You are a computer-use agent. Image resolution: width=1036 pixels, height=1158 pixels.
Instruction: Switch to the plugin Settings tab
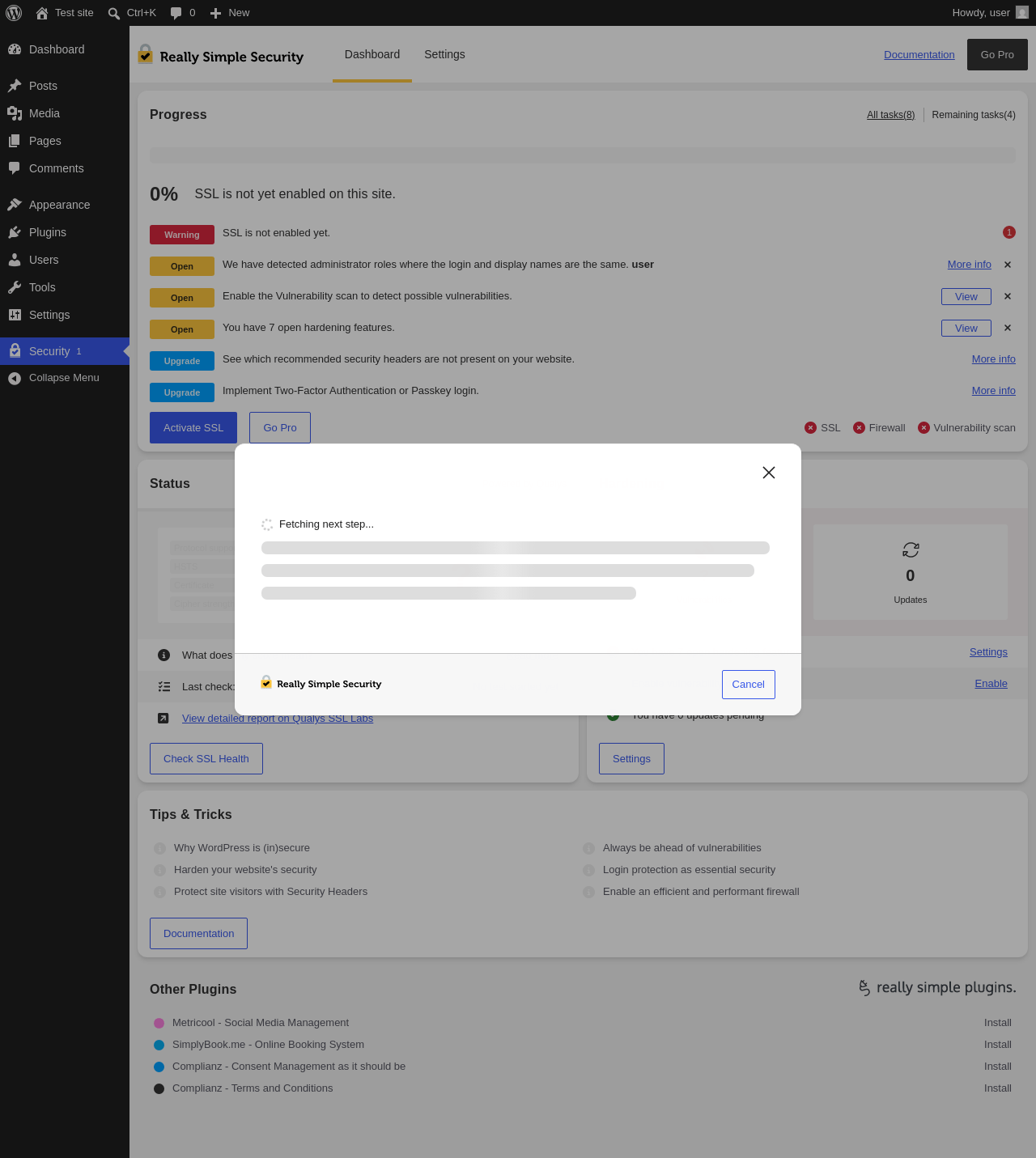click(x=444, y=54)
